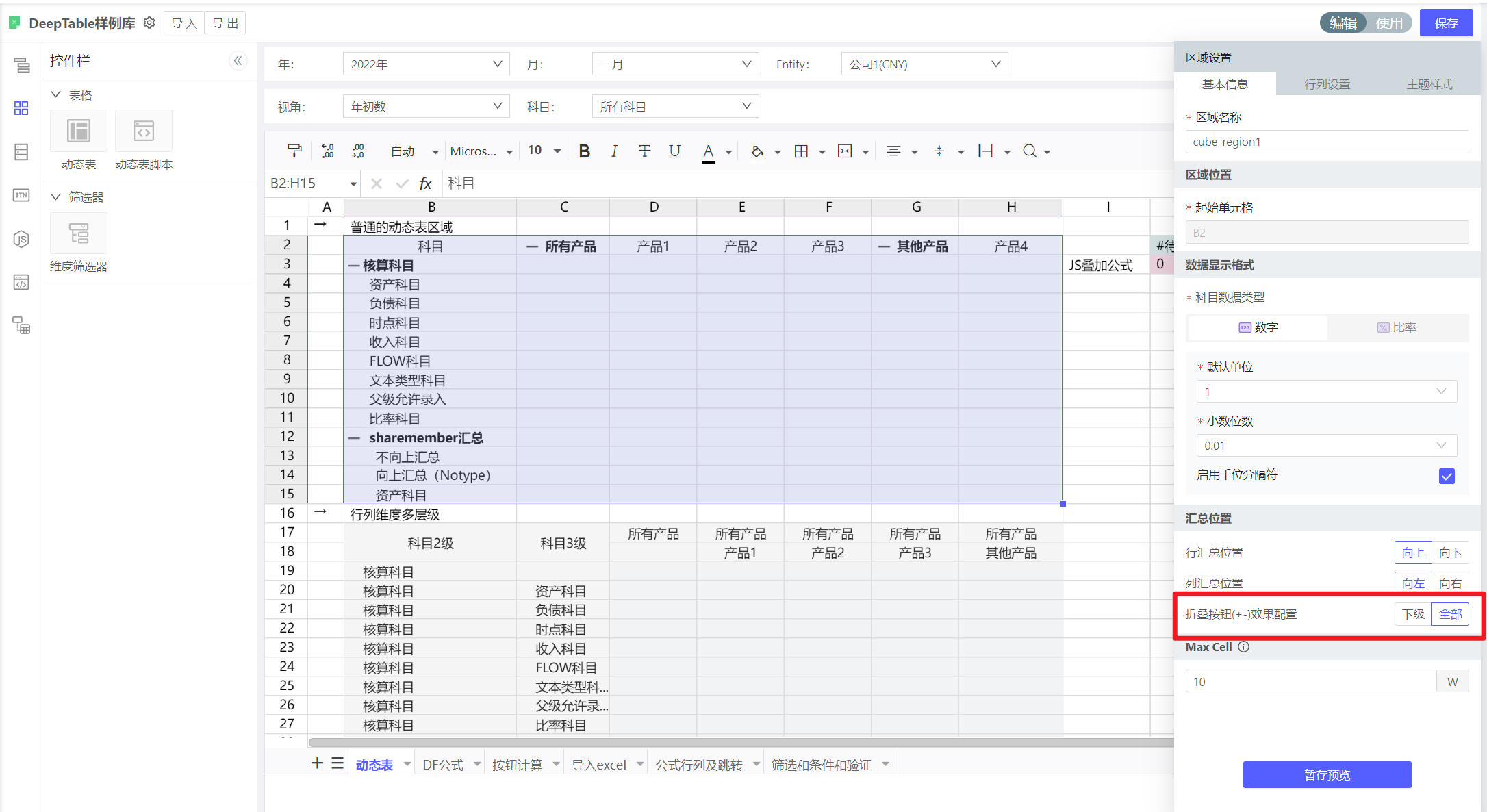The width and height of the screenshot is (1487, 812).
Task: Click the fx insert function icon
Action: click(x=425, y=183)
